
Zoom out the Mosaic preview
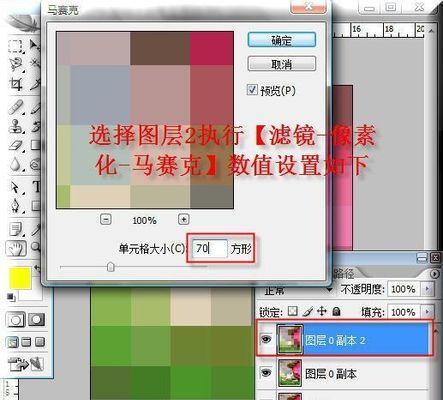(106, 219)
